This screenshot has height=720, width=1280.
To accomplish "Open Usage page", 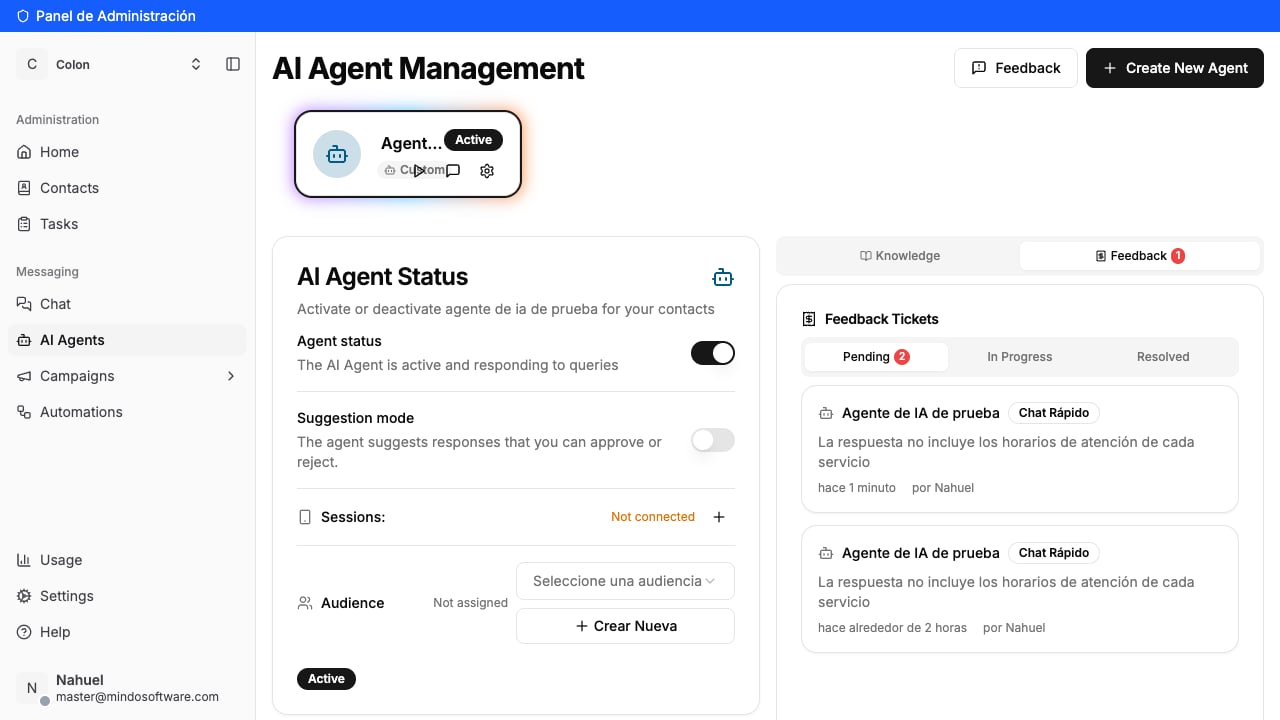I will click(127, 560).
